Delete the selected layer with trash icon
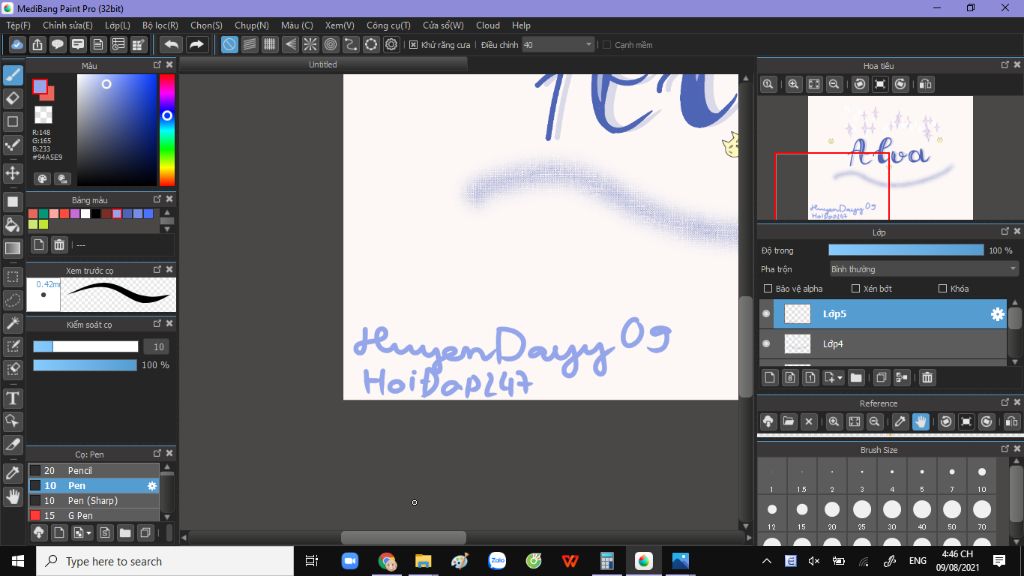Viewport: 1024px width, 576px height. pyautogui.click(x=927, y=377)
